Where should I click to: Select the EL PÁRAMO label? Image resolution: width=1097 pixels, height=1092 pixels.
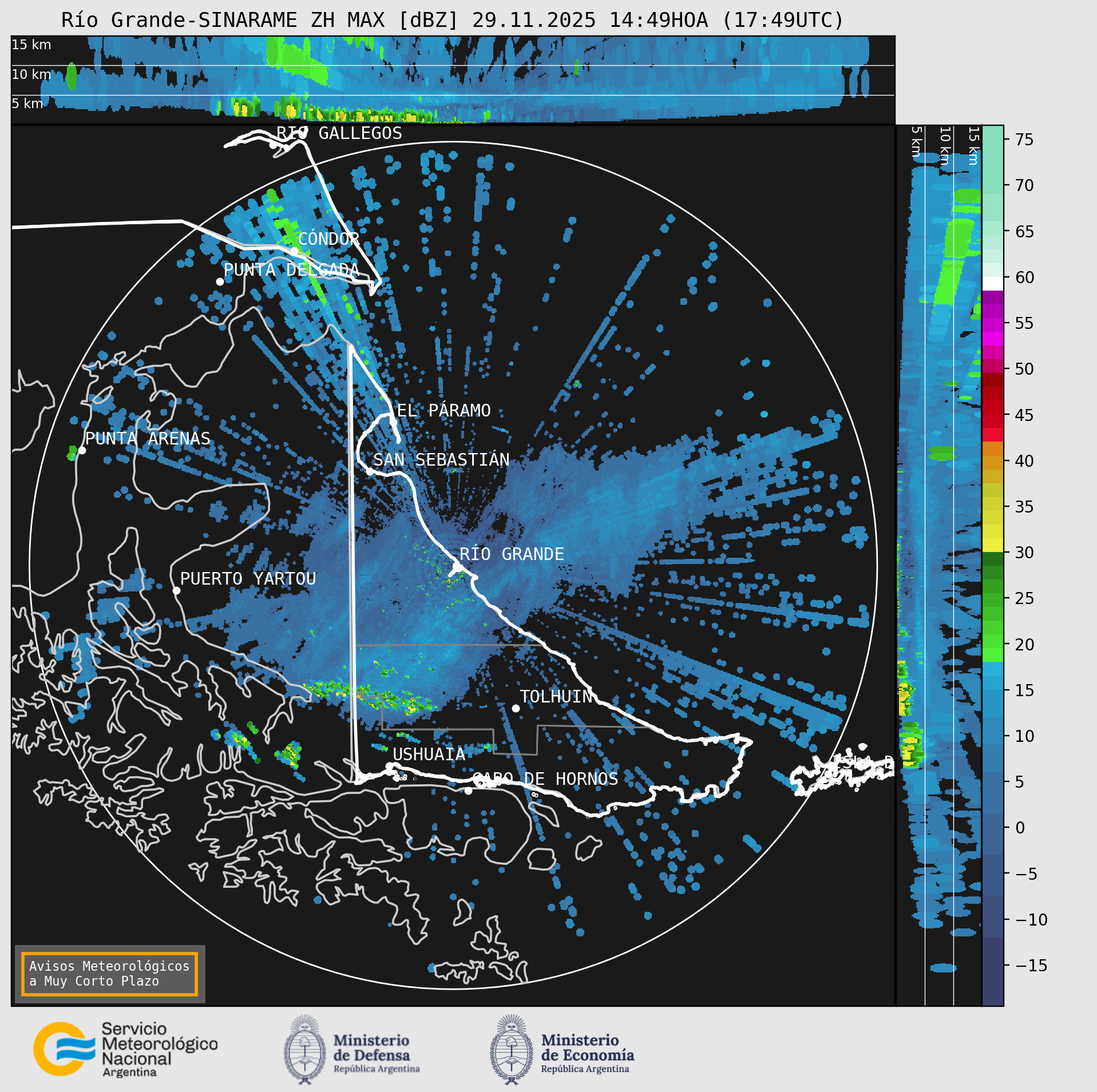pos(444,411)
